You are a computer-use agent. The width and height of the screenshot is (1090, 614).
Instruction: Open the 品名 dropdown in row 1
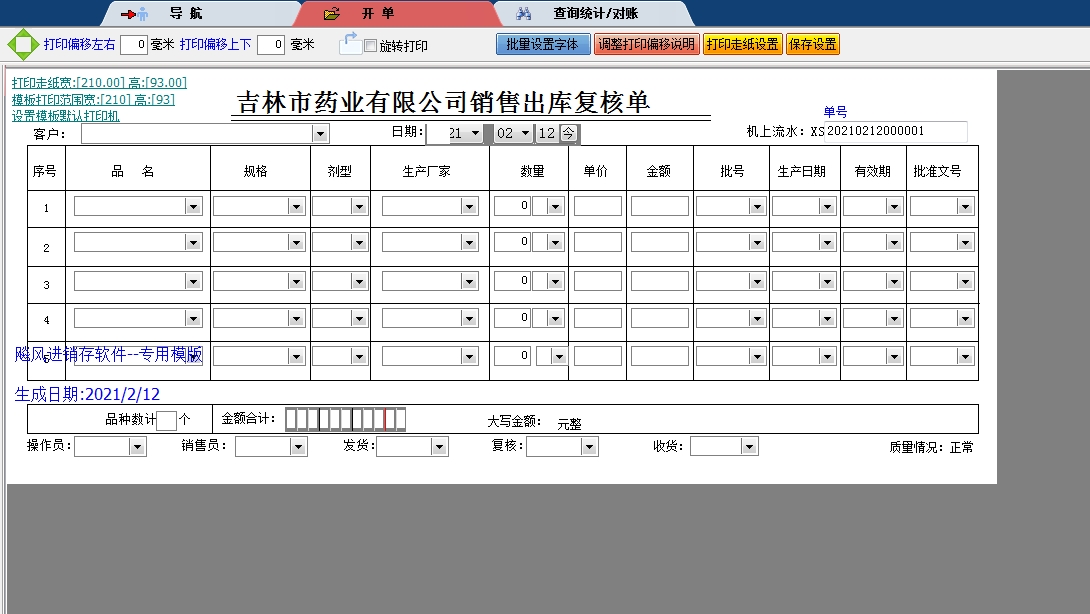pyautogui.click(x=193, y=206)
